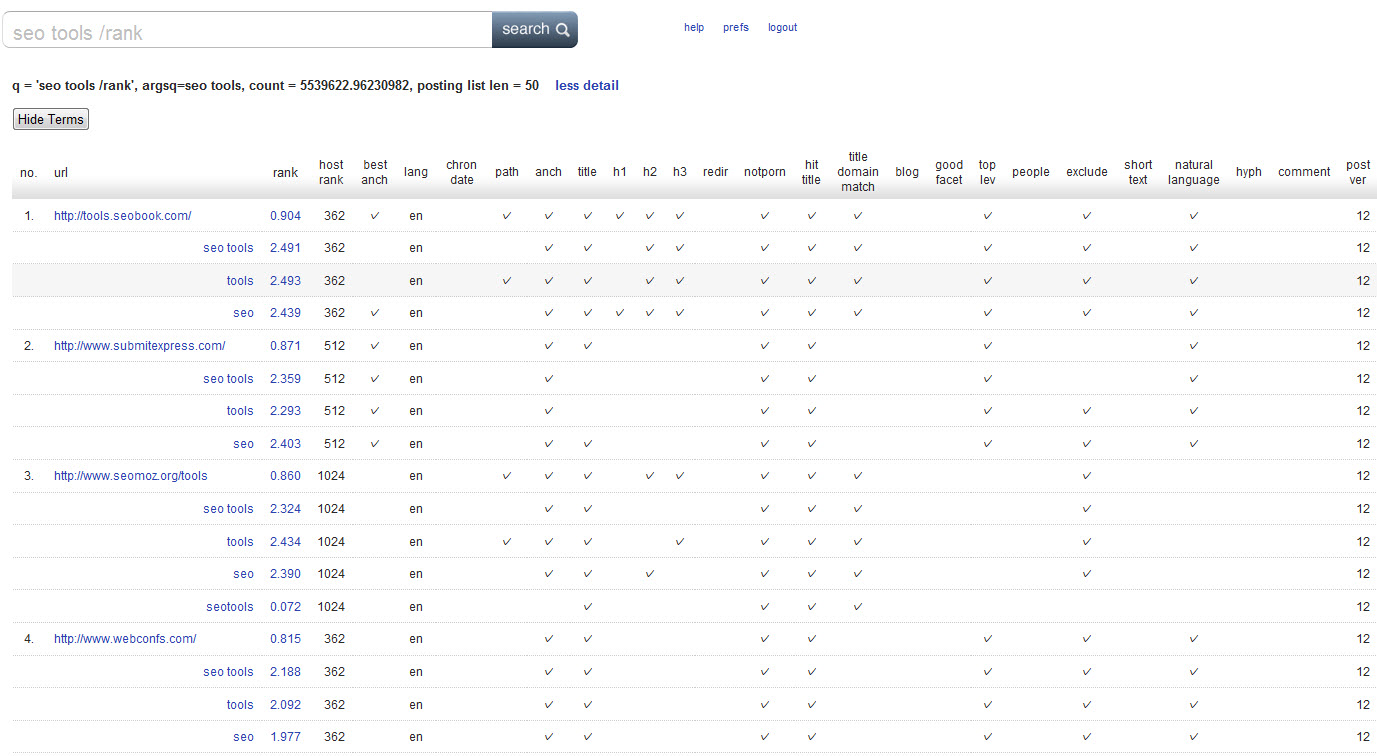
Task: Click rank value 0.860
Action: coord(285,476)
